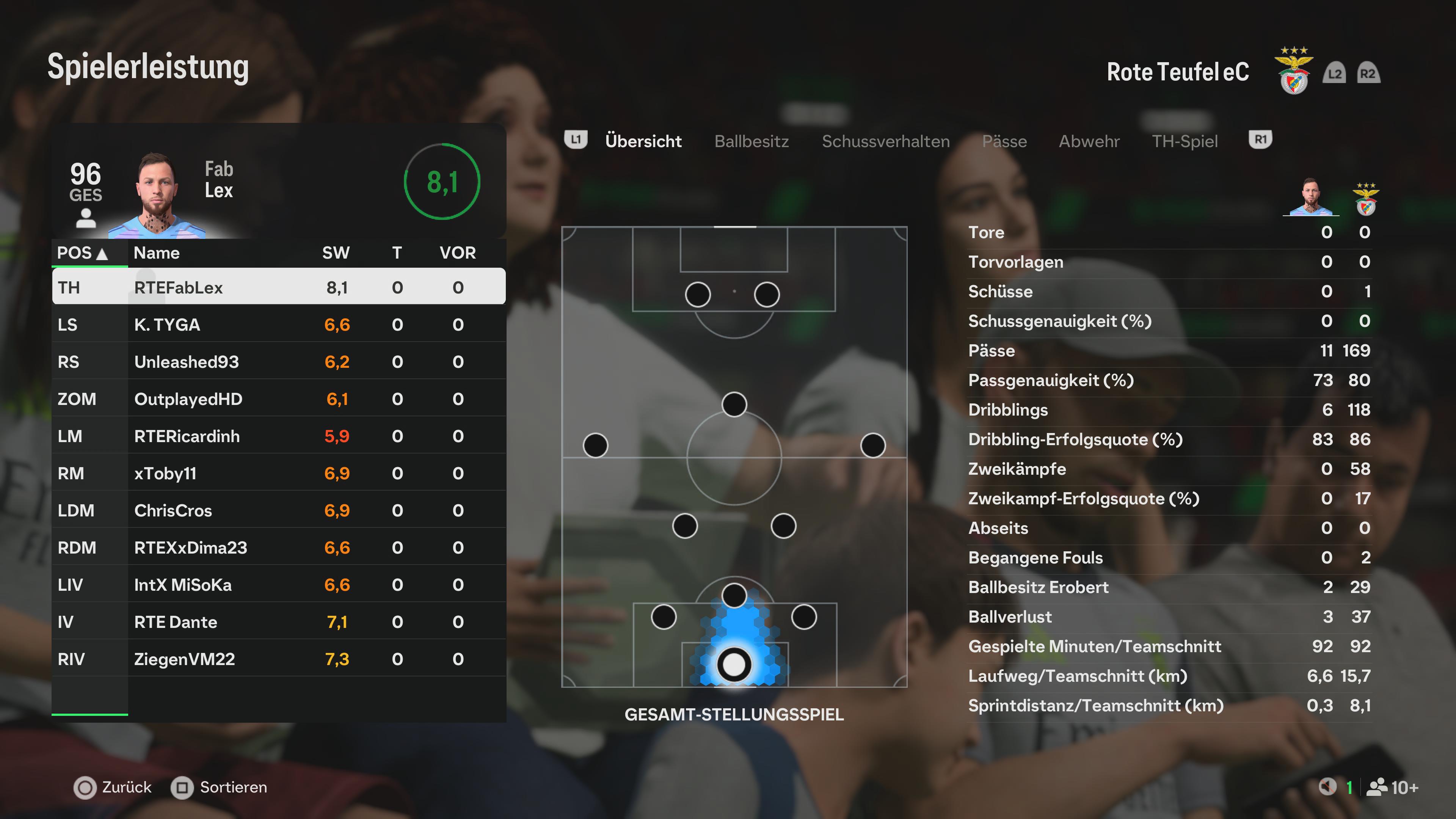Sort the player list by VOR column
This screenshot has width=1456, height=819.
tap(457, 253)
